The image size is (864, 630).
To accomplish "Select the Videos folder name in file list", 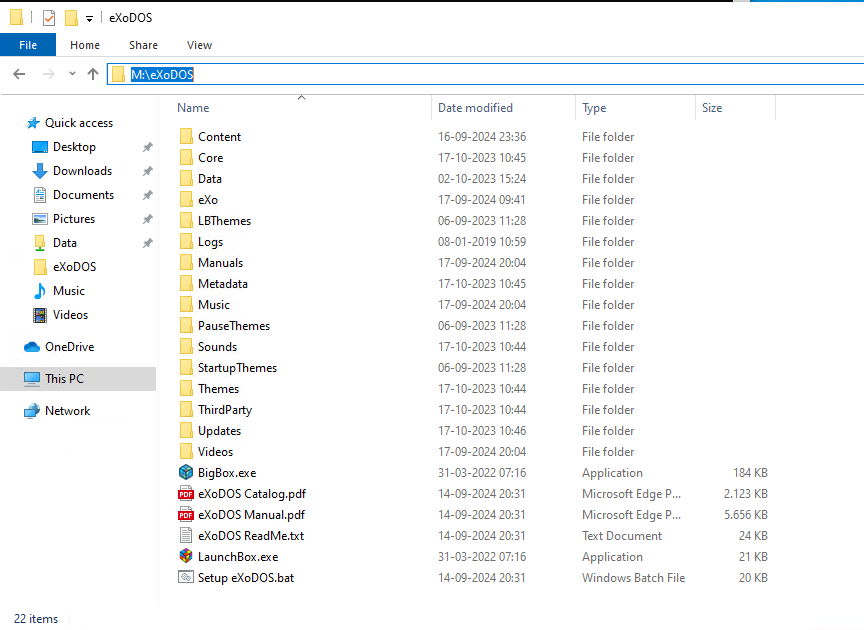I will click(215, 451).
